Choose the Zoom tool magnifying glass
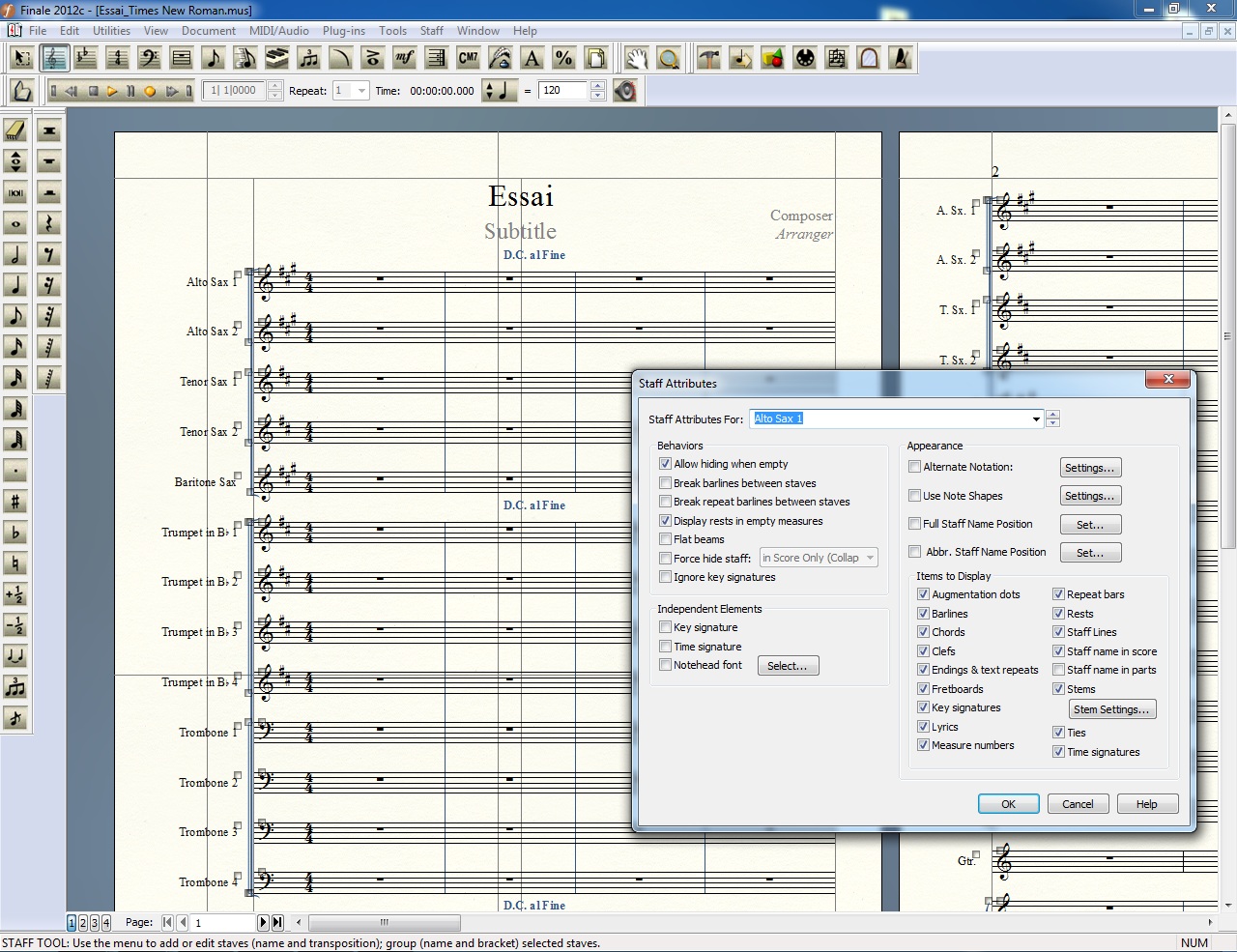 pos(669,59)
